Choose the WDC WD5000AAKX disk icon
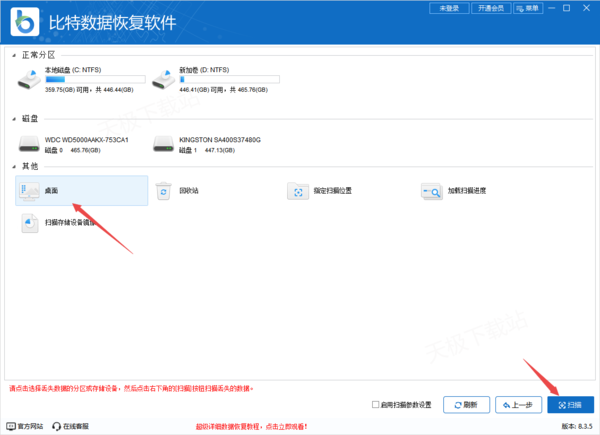The width and height of the screenshot is (600, 435). (29, 144)
